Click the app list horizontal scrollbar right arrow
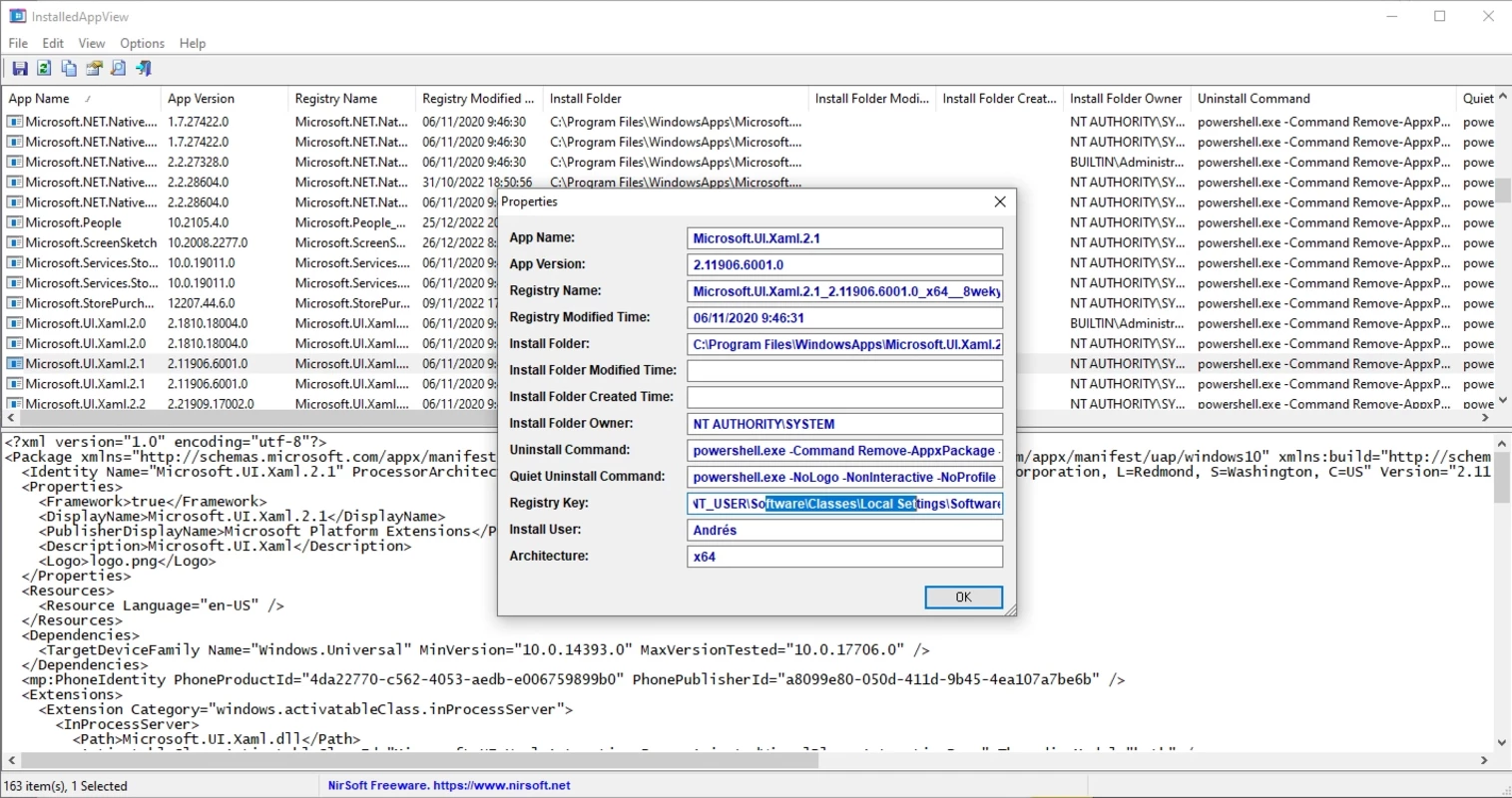The image size is (1512, 798). 1485,418
